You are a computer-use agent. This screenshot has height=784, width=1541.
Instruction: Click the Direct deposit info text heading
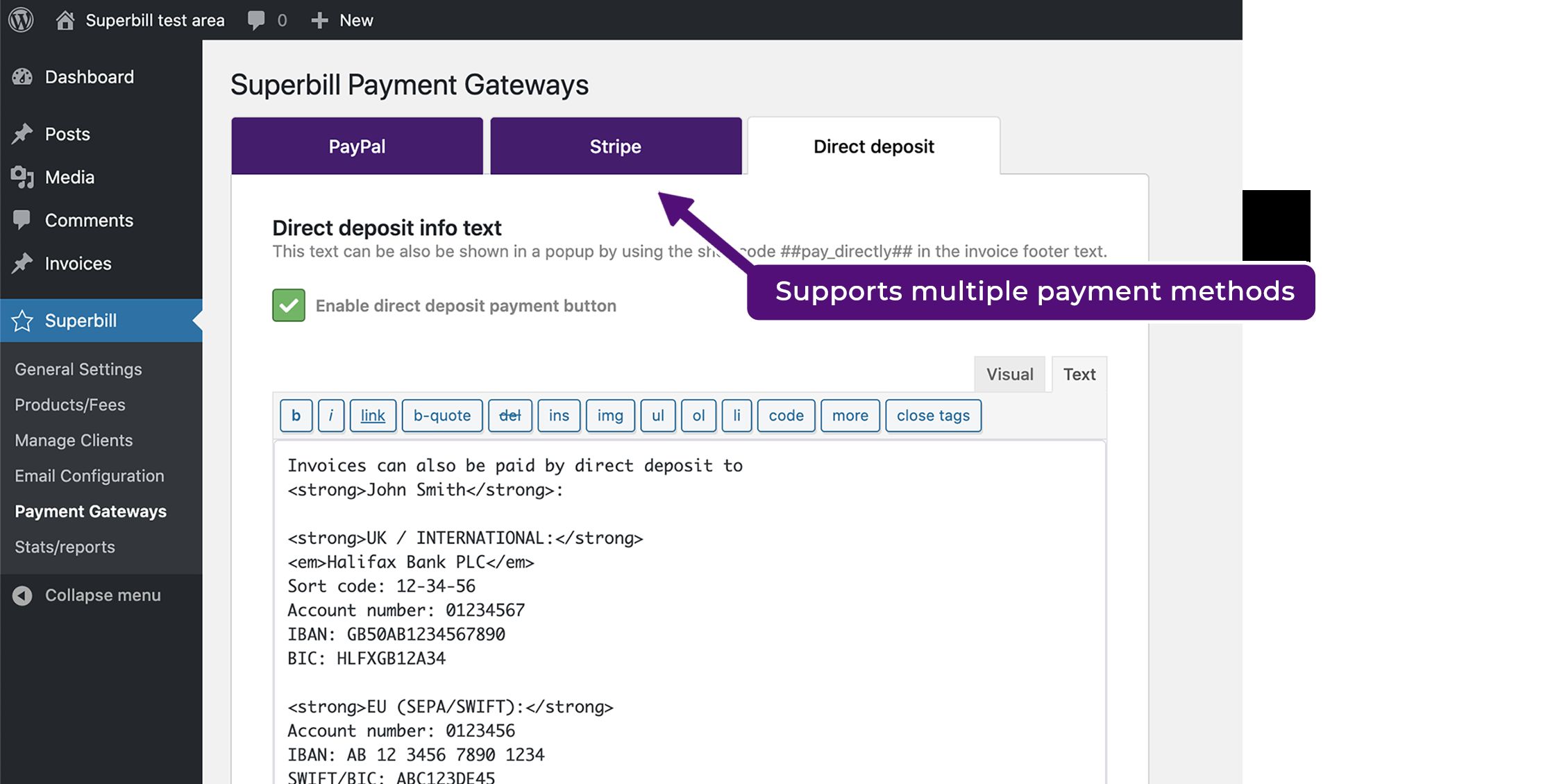(x=387, y=228)
